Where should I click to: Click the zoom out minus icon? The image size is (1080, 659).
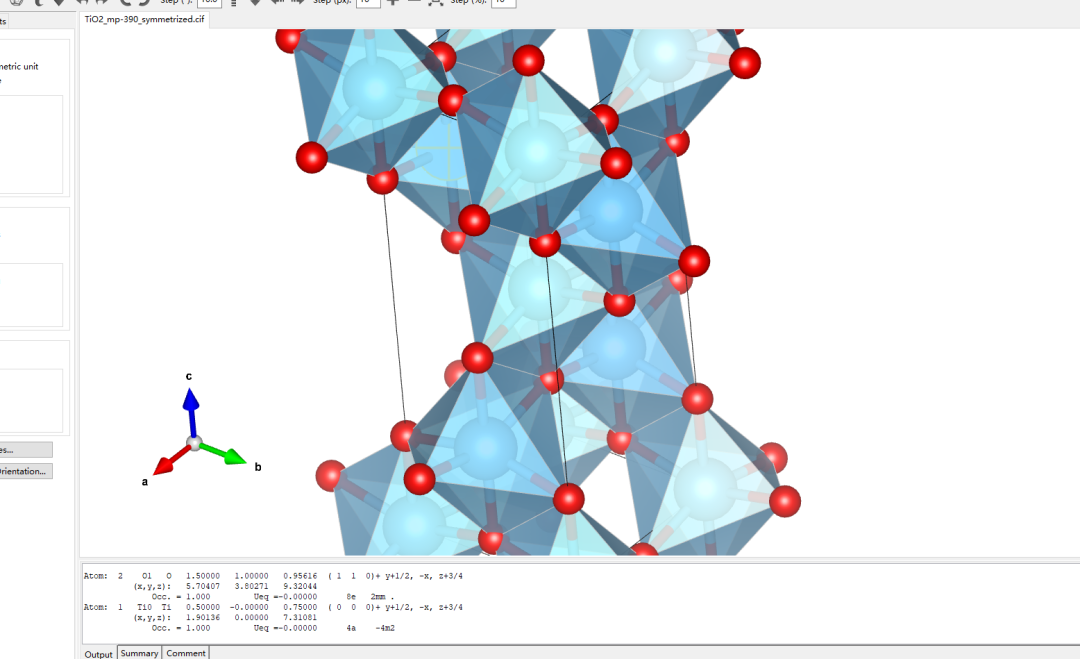pyautogui.click(x=414, y=2)
